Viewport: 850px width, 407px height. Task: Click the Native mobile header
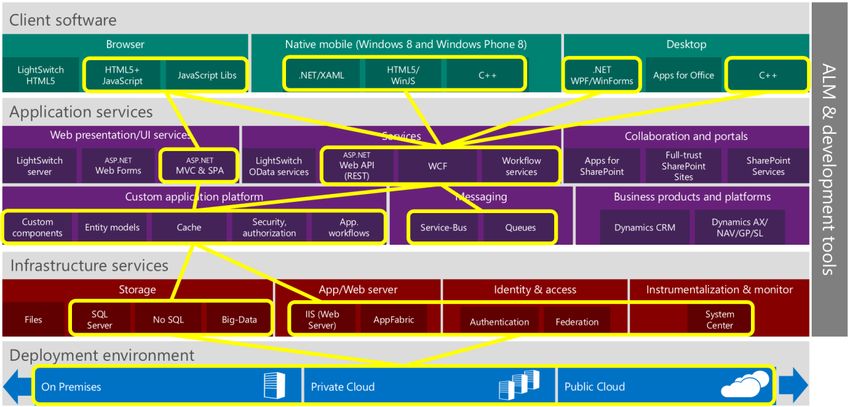point(405,44)
